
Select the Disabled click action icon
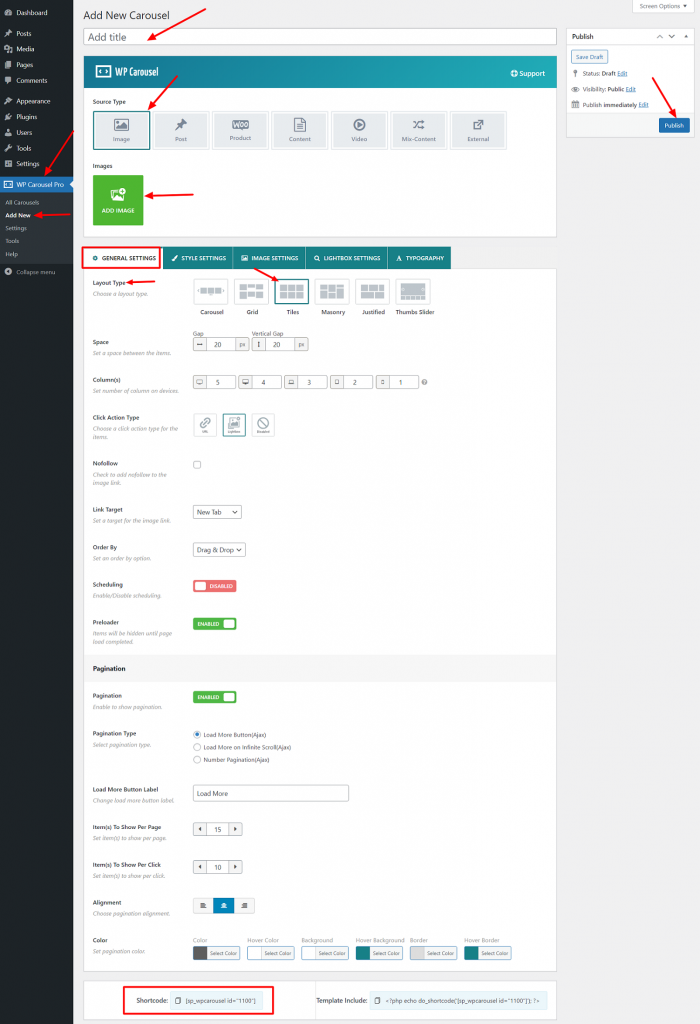[x=263, y=424]
